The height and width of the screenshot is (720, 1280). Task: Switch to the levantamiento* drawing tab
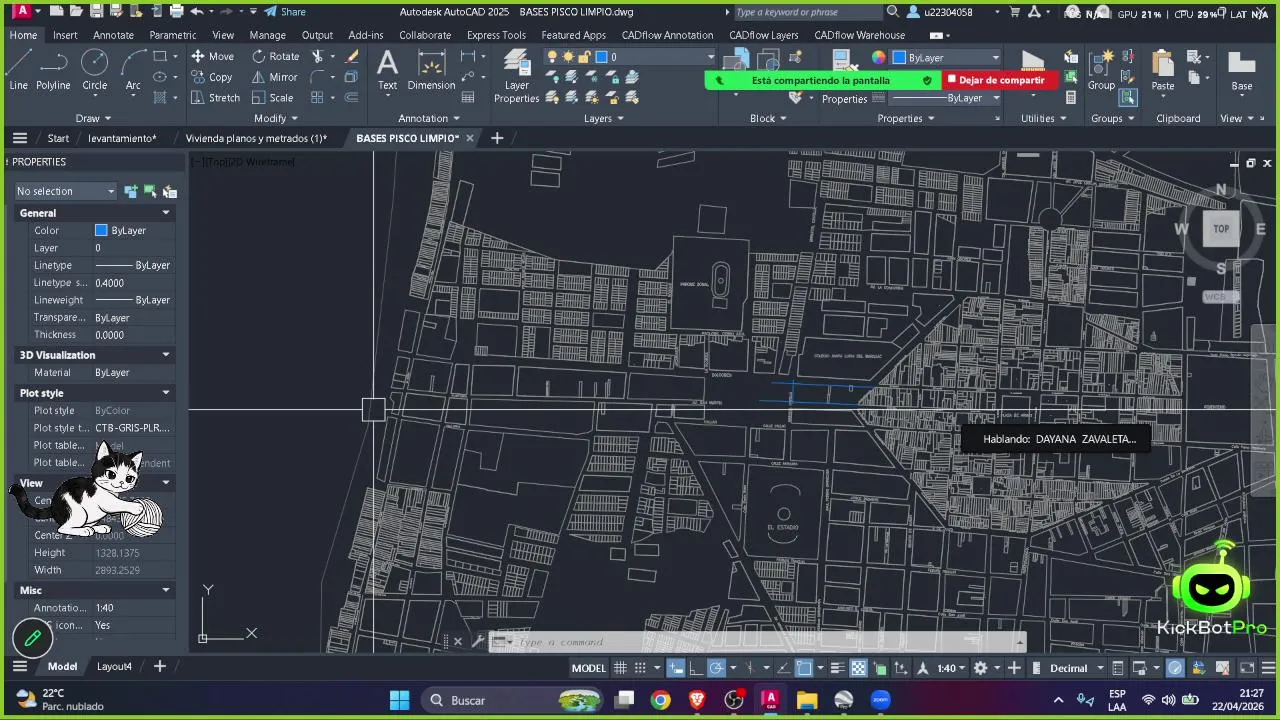coord(122,138)
